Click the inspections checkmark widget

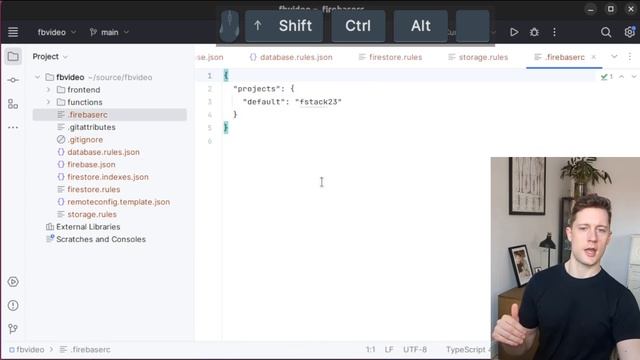tap(607, 77)
